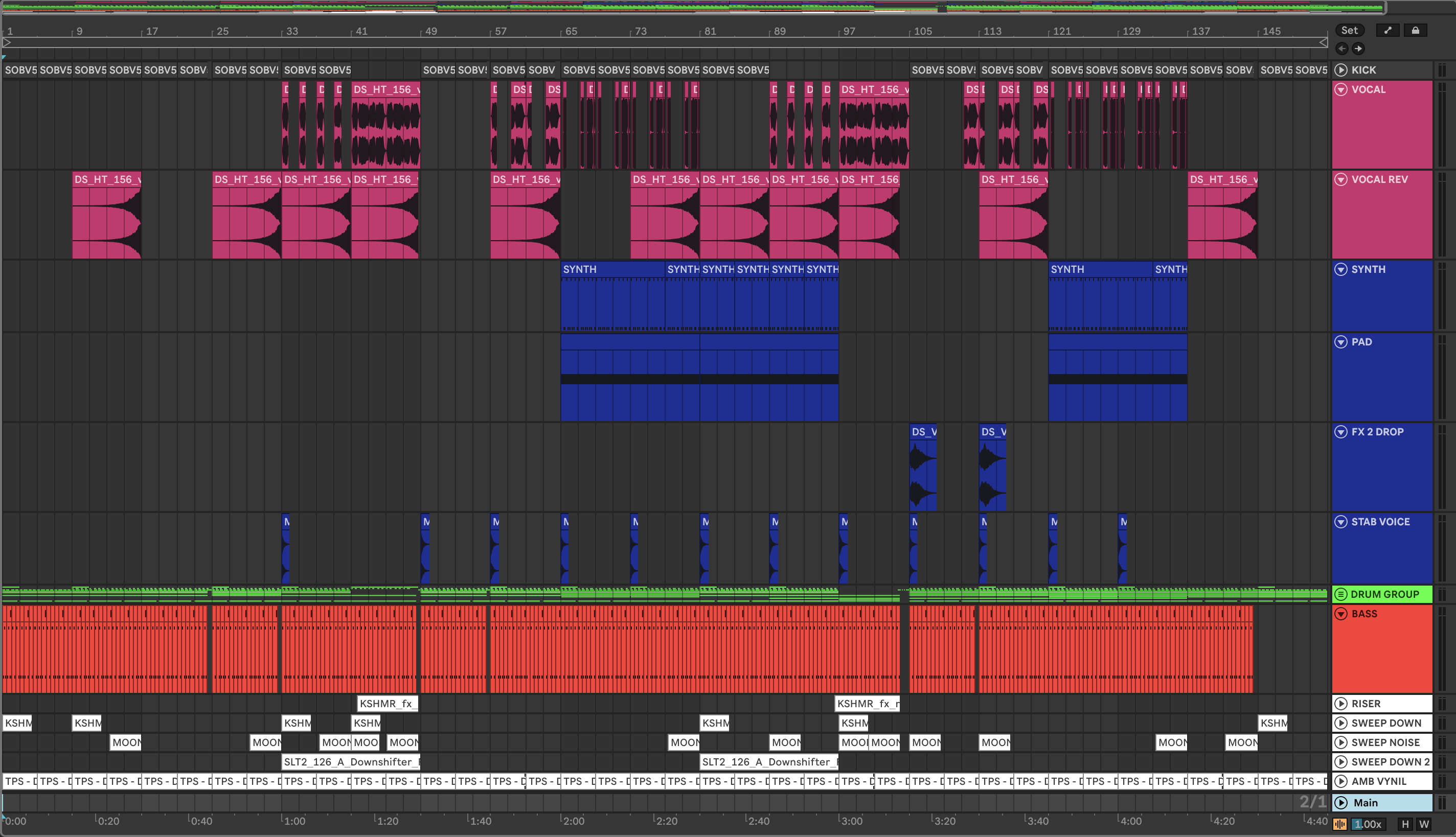Screen dimensions: 1456x837
Task: Click bar 65 in the beat-time ruler
Action: click(571, 32)
